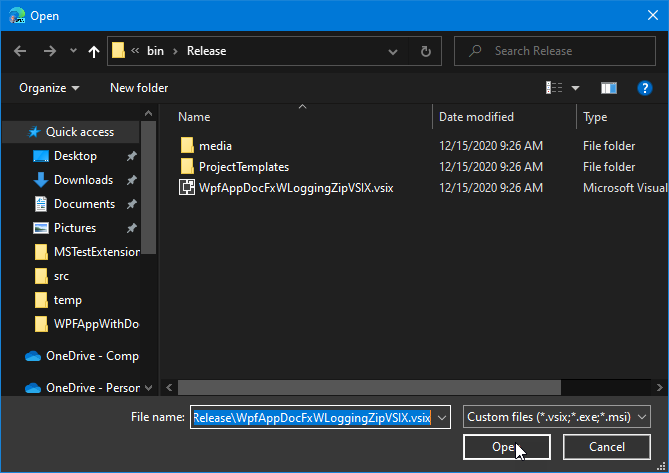Screen dimensions: 669x473
Task: Open Documents in navigation pane
Action: (84, 204)
